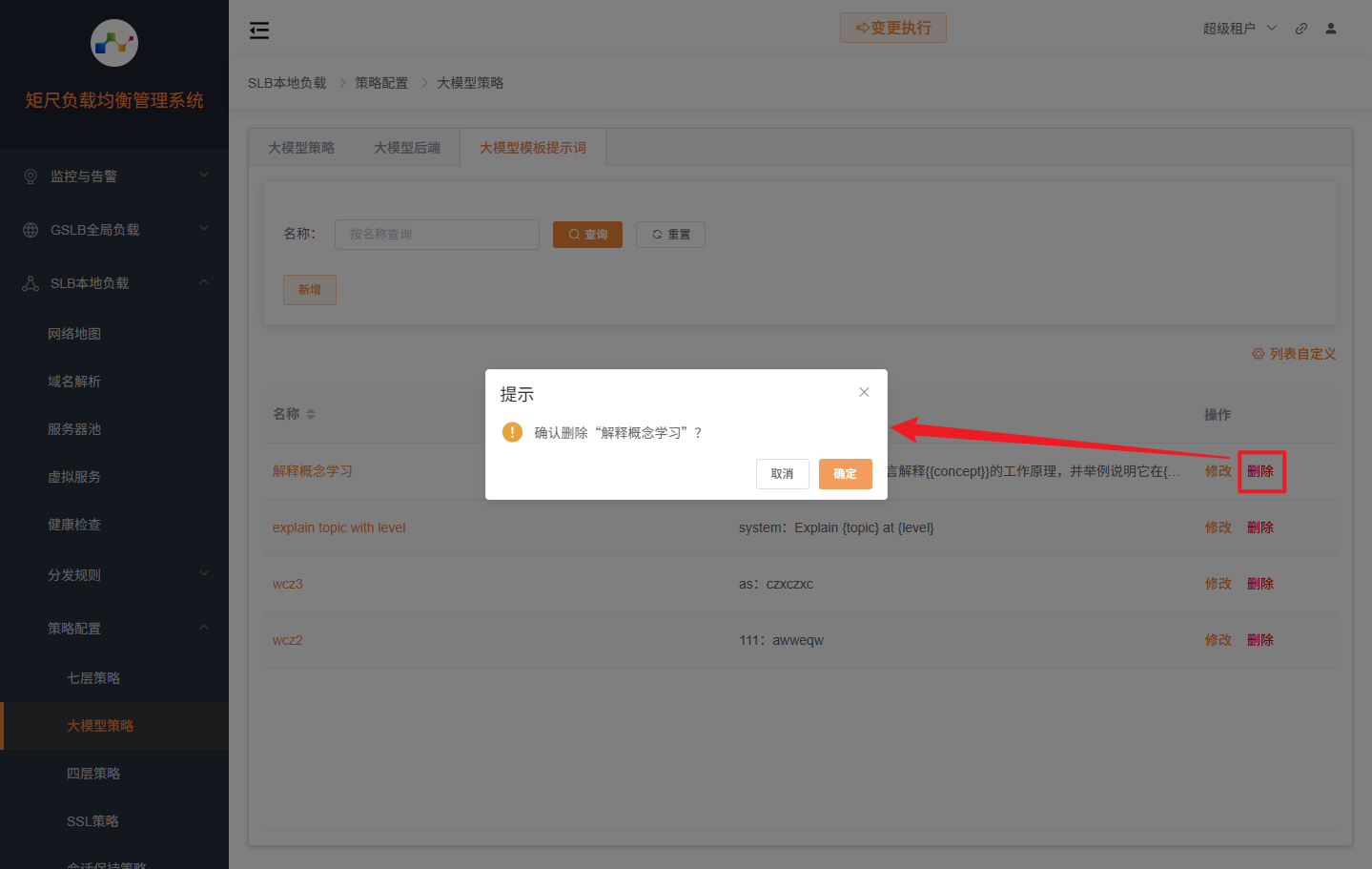The width and height of the screenshot is (1372, 869).
Task: Click the 变更执行 button at the top
Action: click(x=892, y=28)
